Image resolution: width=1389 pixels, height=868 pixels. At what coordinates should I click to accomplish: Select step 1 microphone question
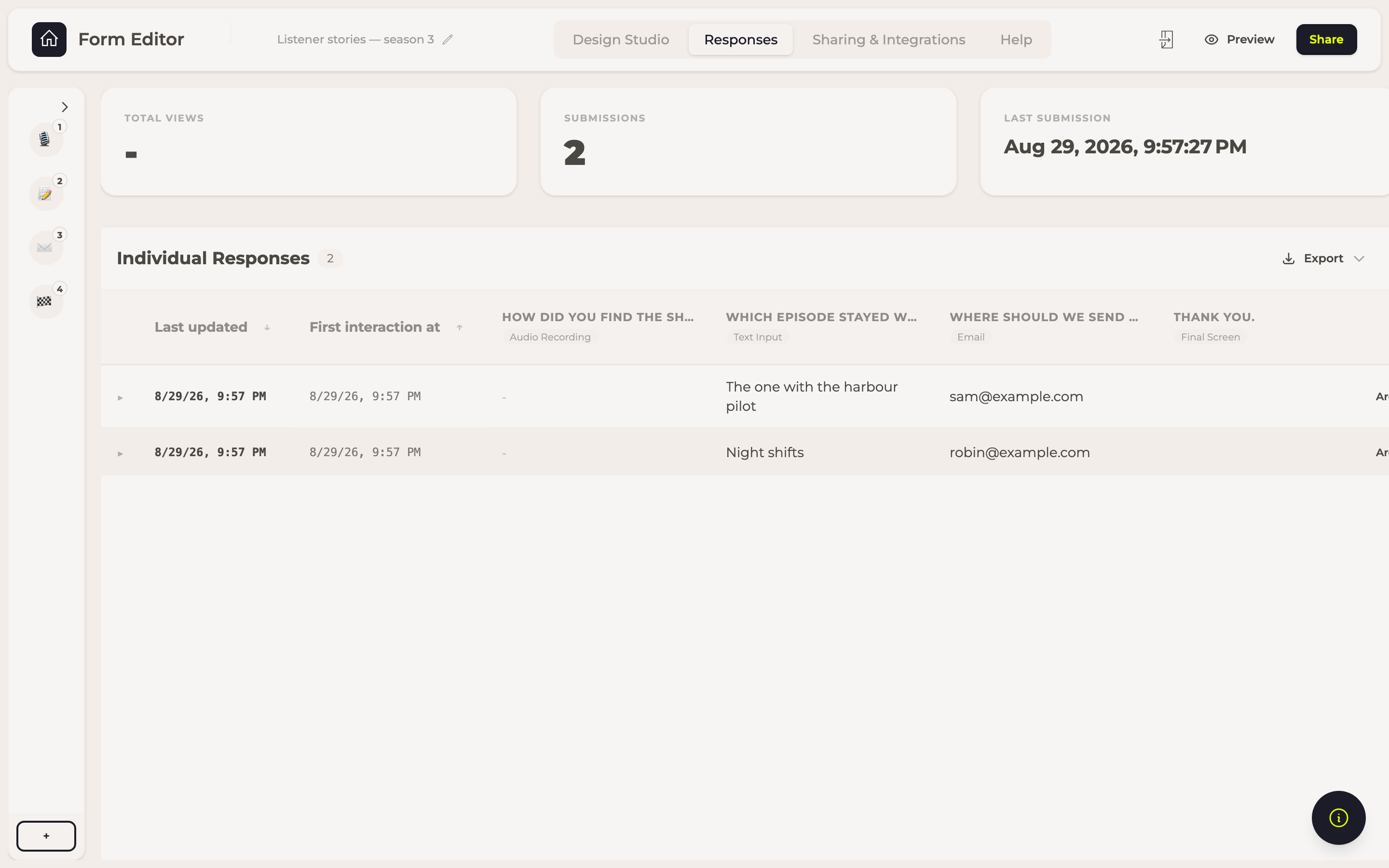pyautogui.click(x=45, y=139)
